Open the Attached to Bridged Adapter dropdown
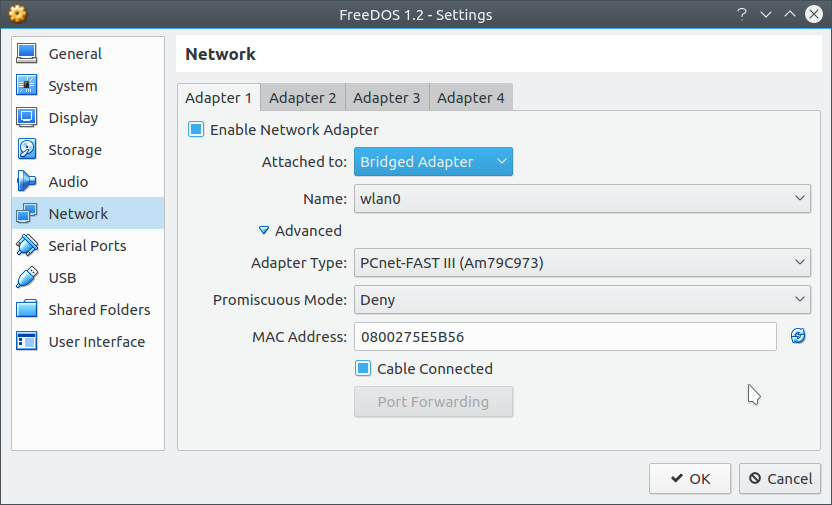The width and height of the screenshot is (832, 505). pyautogui.click(x=433, y=162)
